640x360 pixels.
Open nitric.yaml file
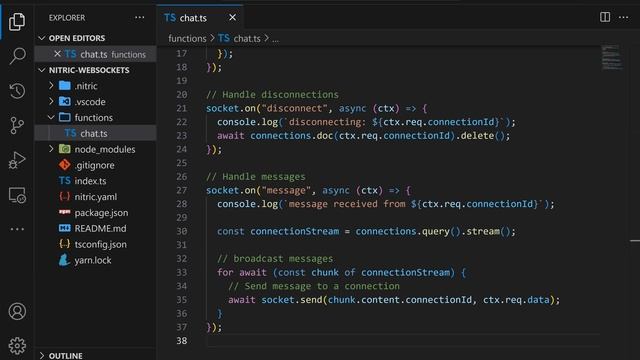96,197
